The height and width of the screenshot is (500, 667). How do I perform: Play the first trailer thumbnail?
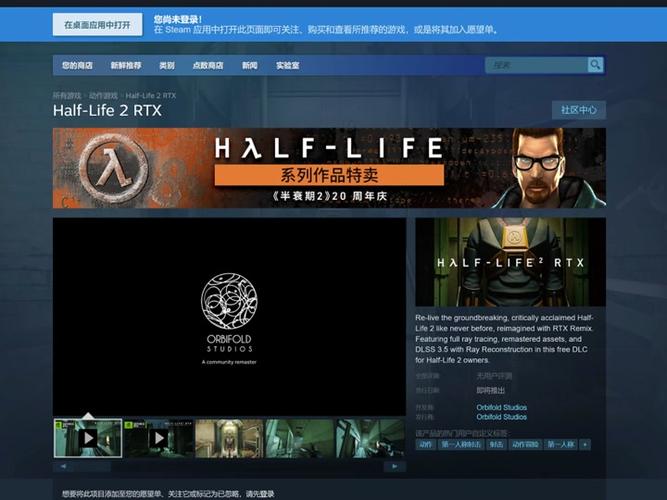88,438
